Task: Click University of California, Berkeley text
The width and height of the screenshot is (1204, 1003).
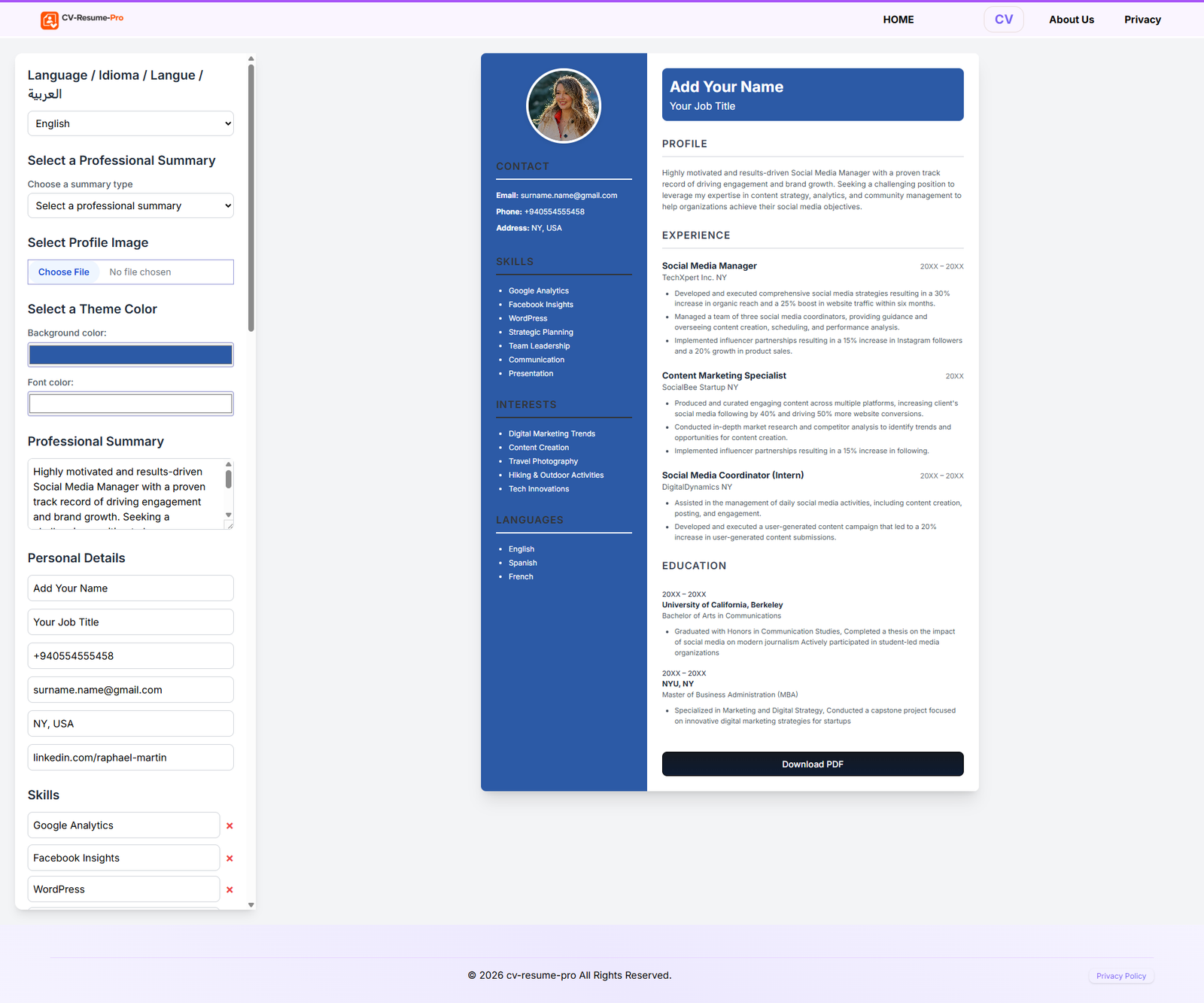Action: point(722,605)
